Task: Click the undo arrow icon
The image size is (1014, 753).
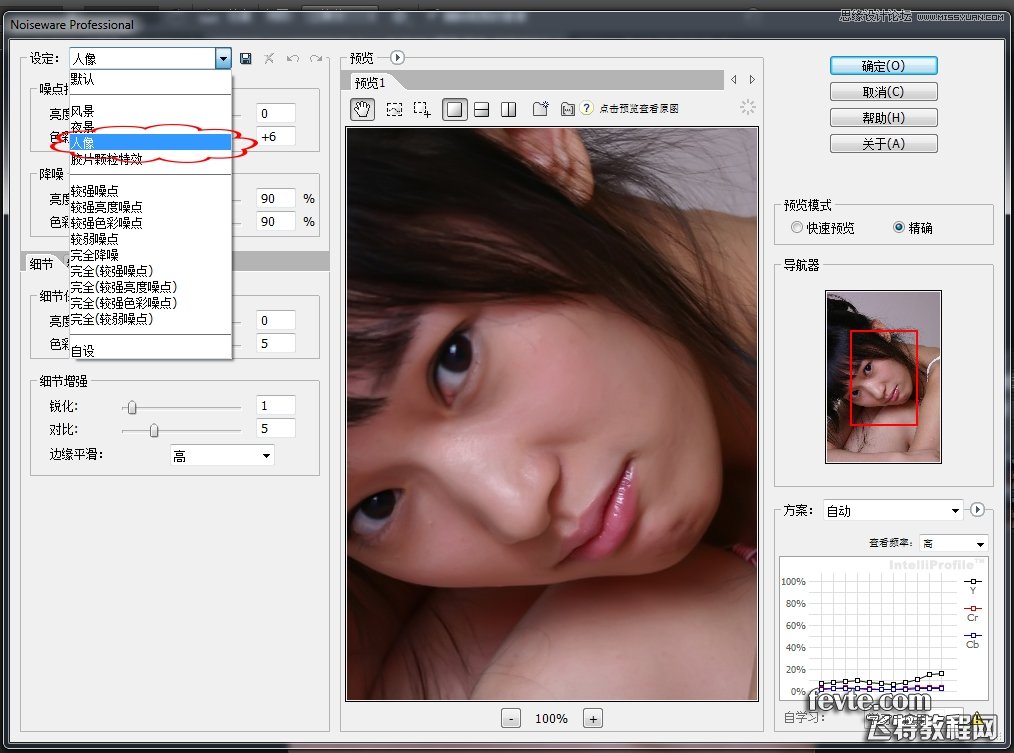Action: coord(292,59)
